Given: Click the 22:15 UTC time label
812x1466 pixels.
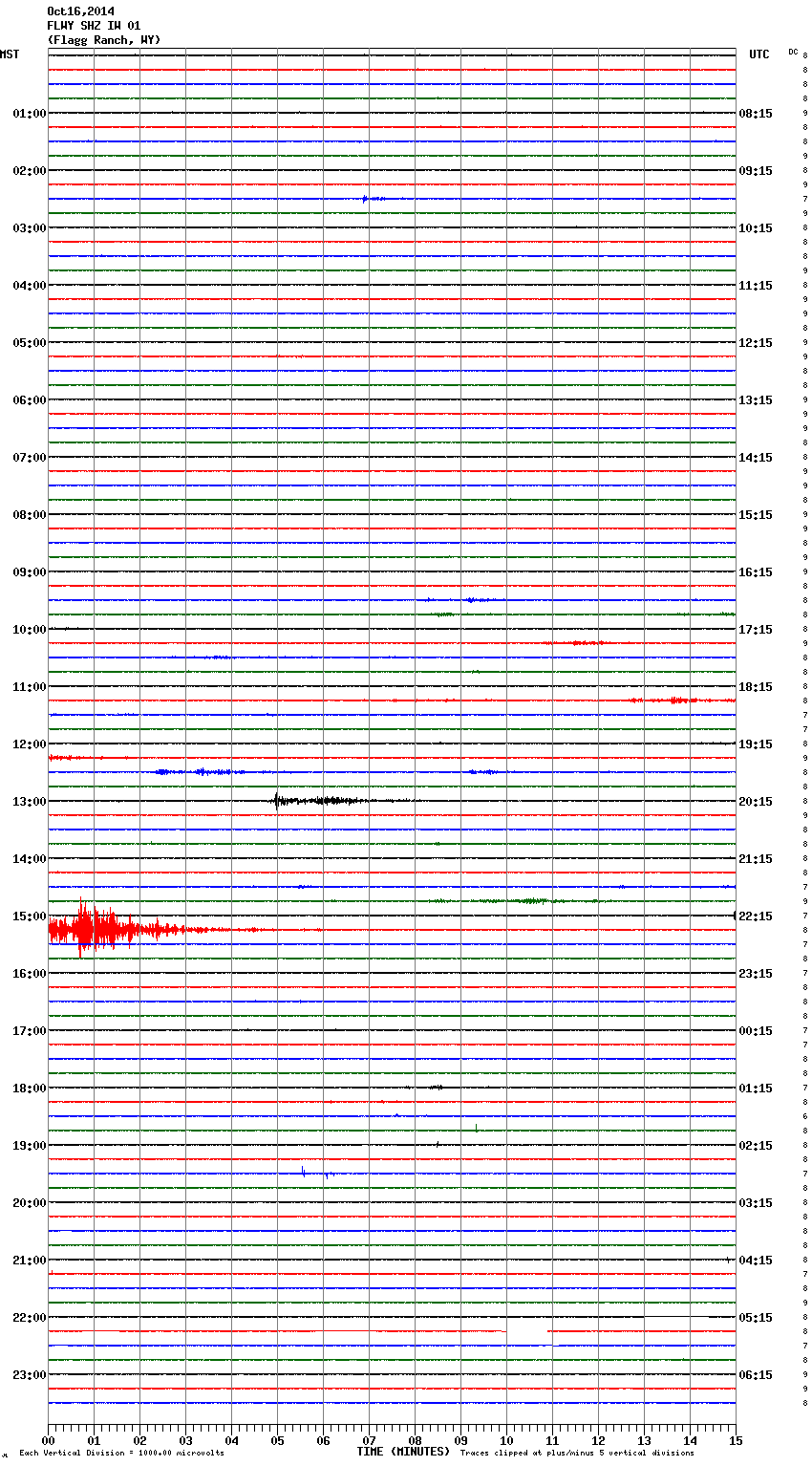Looking at the screenshot, I should click(x=756, y=916).
